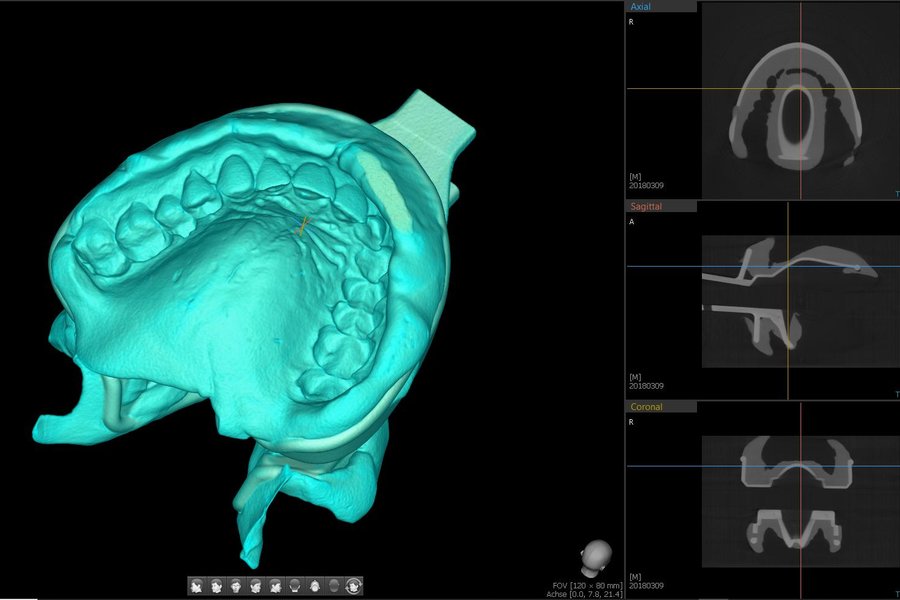This screenshot has width=900, height=600.
Task: Click the rotating head auto-rotate icon
Action: pos(354,586)
